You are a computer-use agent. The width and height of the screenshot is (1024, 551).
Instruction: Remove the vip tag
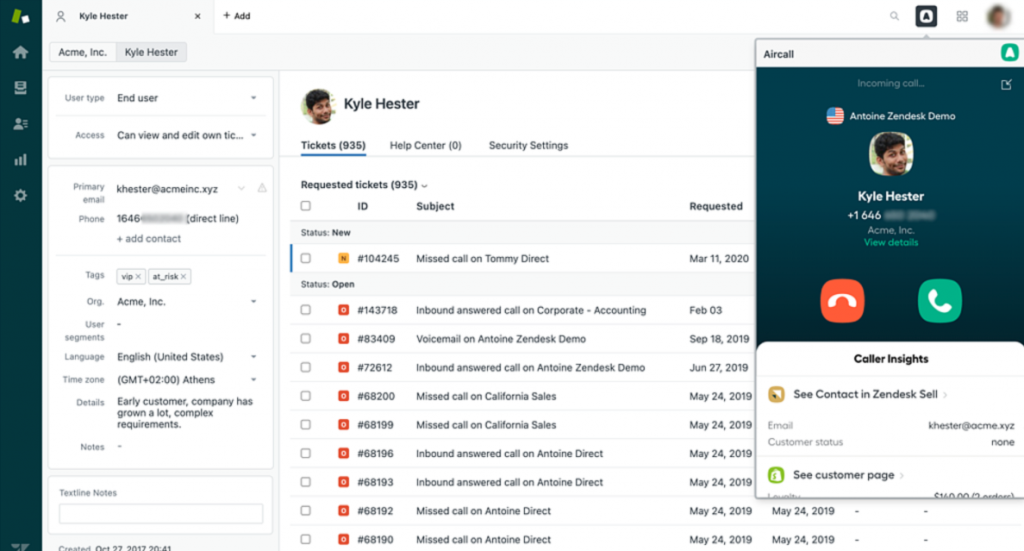(138, 277)
